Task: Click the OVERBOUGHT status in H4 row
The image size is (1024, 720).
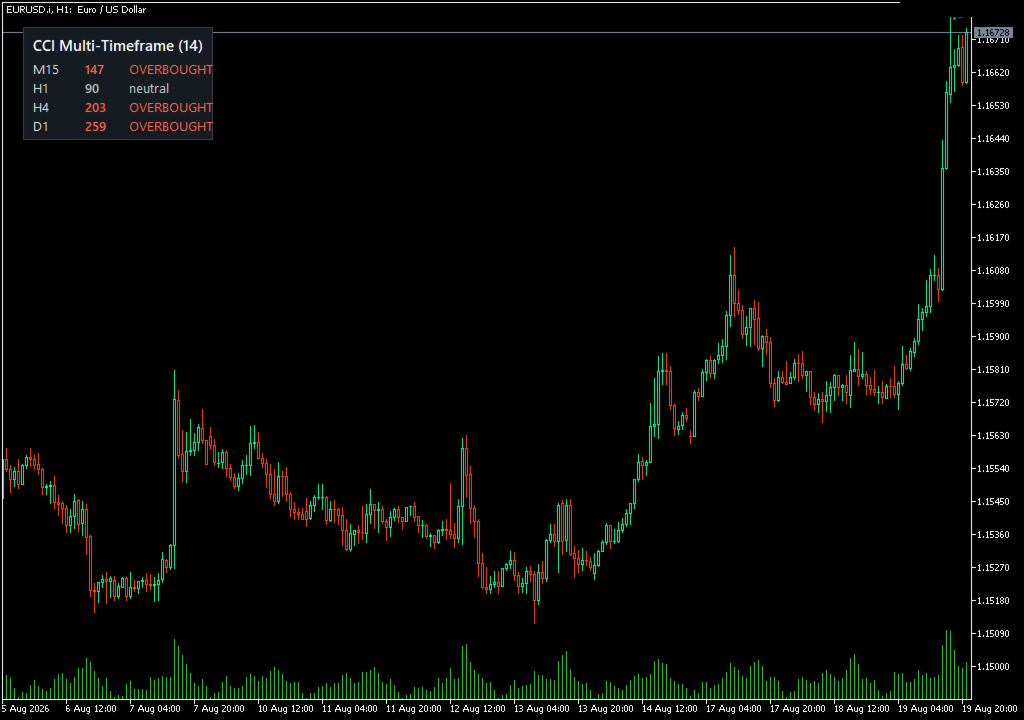Action: pyautogui.click(x=170, y=107)
